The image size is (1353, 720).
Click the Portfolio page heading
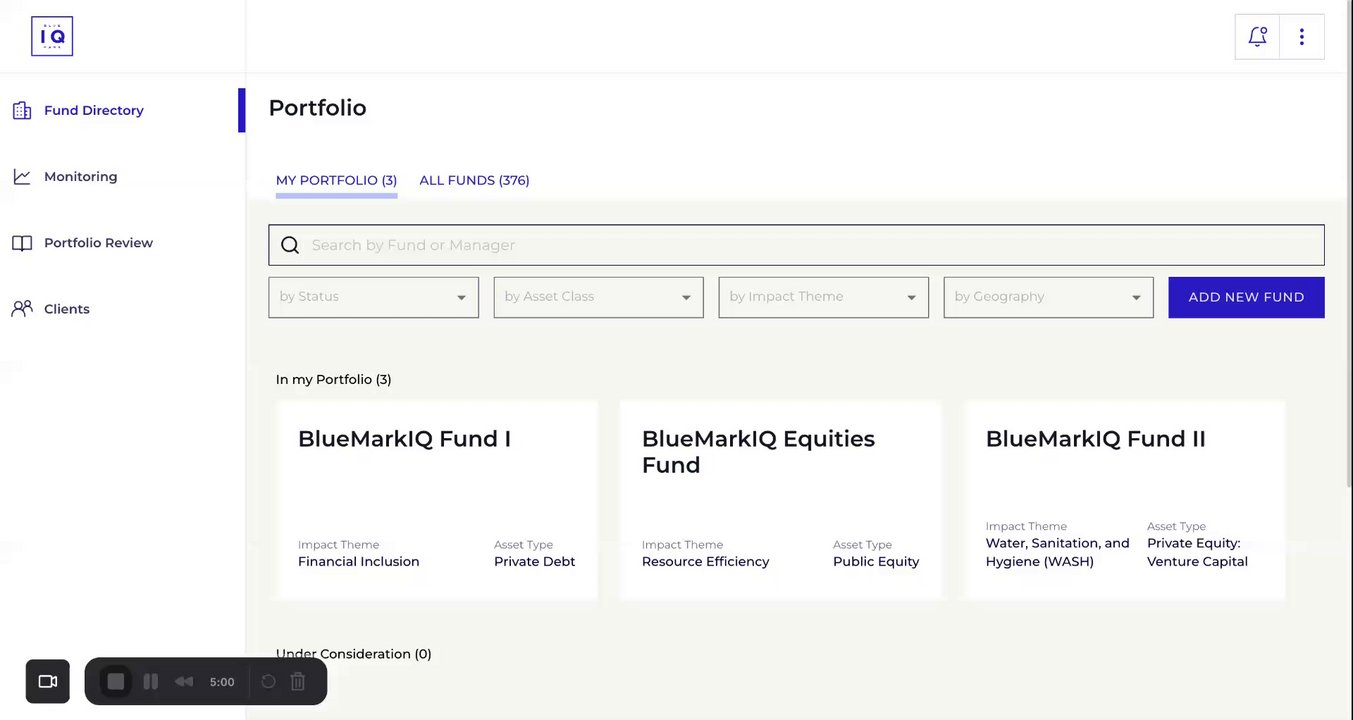(x=318, y=108)
